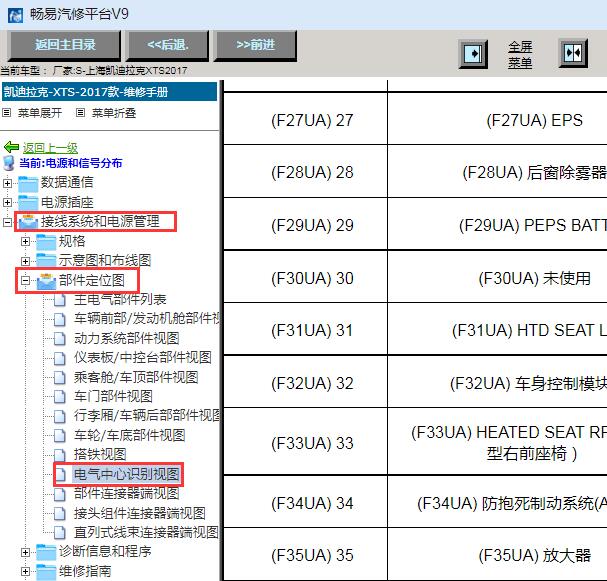Select the 部件定位图 tree item
Screen dimensions: 607x581
click(92, 280)
